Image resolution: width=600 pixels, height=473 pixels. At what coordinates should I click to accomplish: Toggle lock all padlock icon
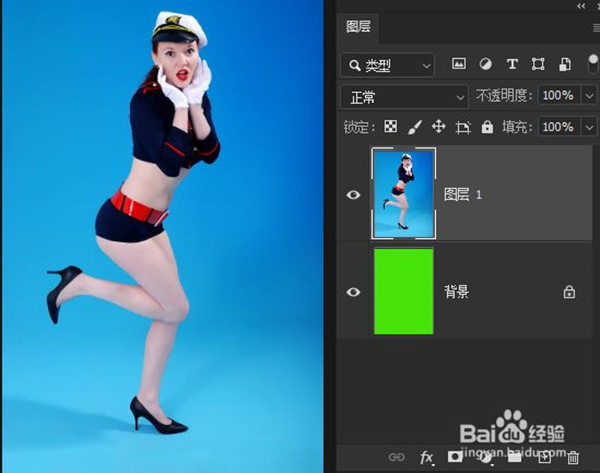(x=487, y=127)
